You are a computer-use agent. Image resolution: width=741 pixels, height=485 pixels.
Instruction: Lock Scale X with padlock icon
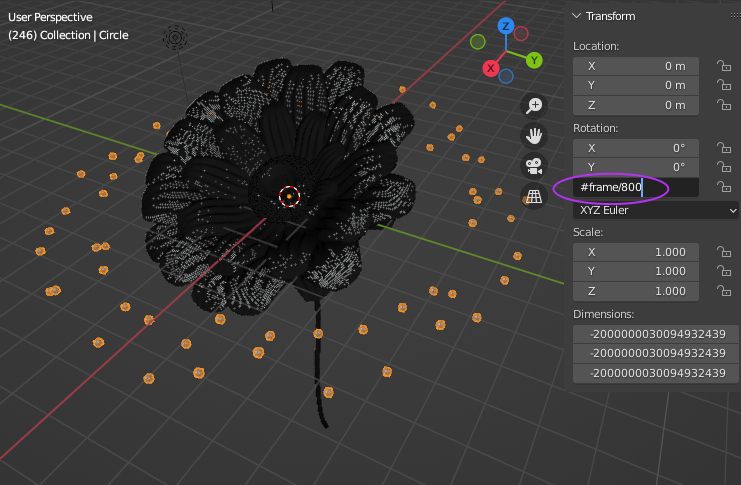click(724, 251)
